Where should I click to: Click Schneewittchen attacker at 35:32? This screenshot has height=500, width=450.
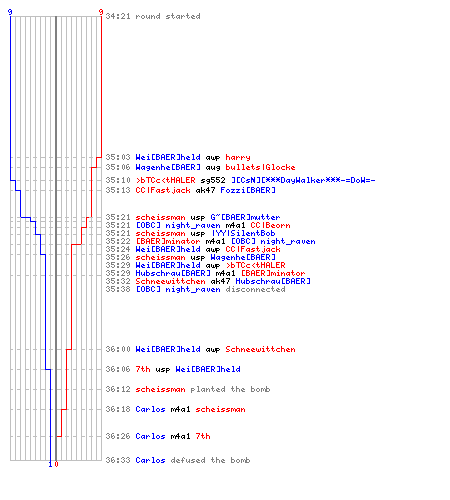[x=170, y=281]
